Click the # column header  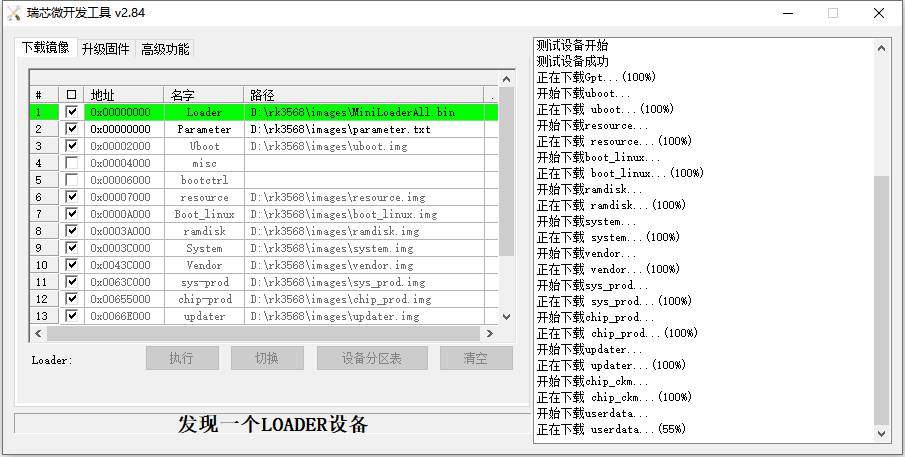click(x=44, y=95)
